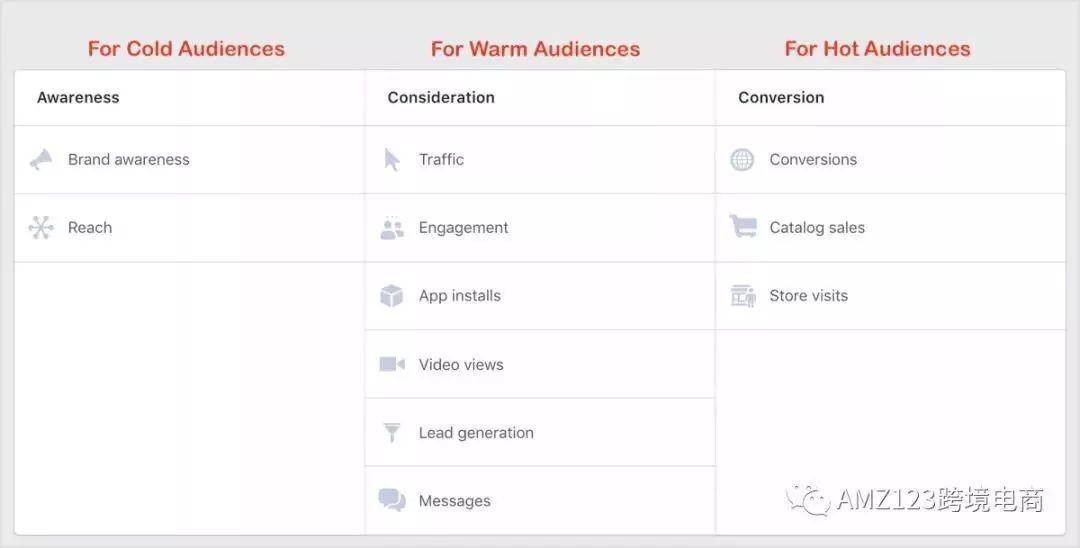
Task: Click the Brand awareness megaphone icon
Action: pos(41,160)
